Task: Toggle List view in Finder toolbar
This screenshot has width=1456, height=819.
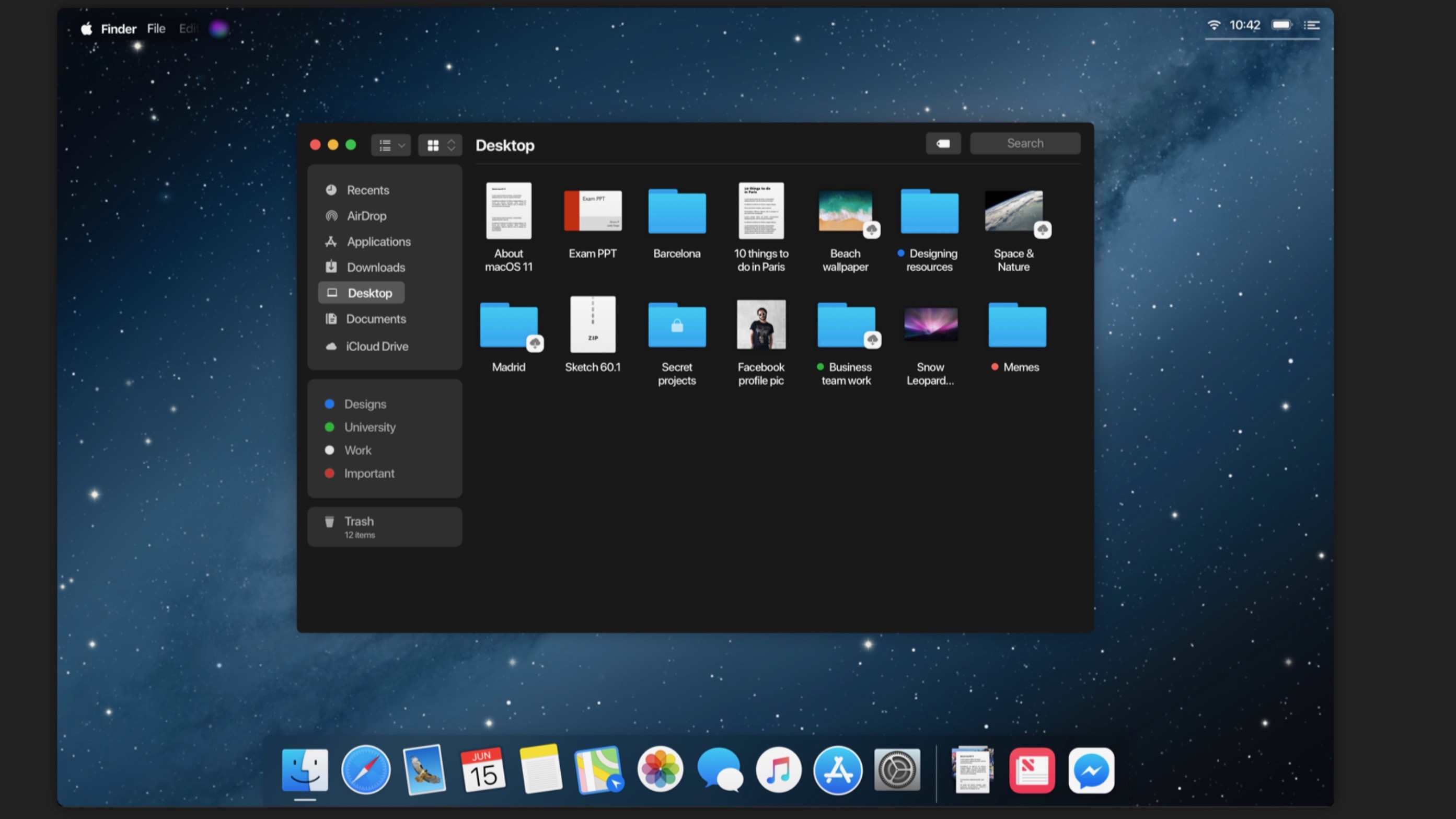Action: pos(385,145)
